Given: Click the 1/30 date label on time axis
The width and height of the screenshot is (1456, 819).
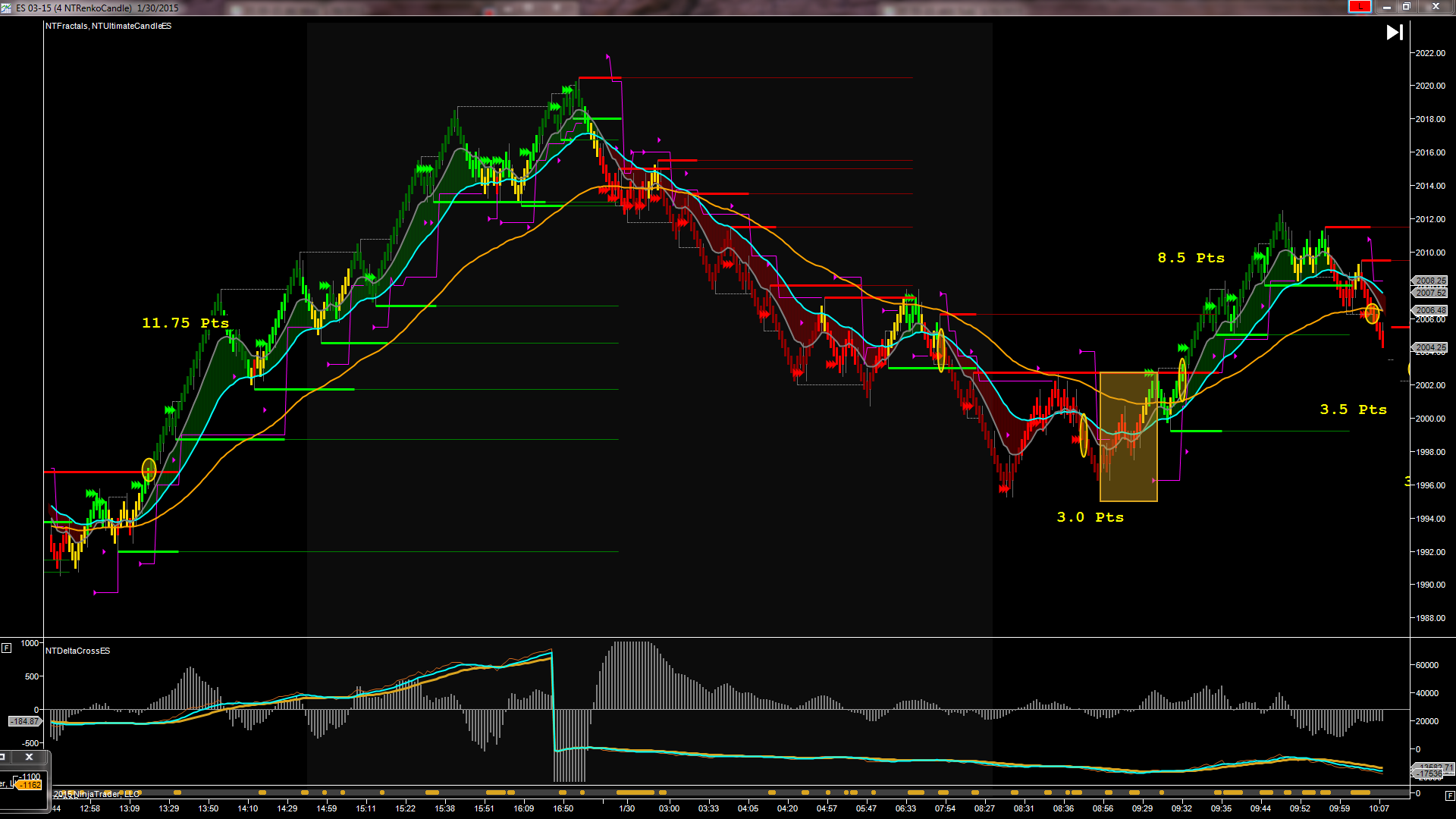Looking at the screenshot, I should click(627, 808).
